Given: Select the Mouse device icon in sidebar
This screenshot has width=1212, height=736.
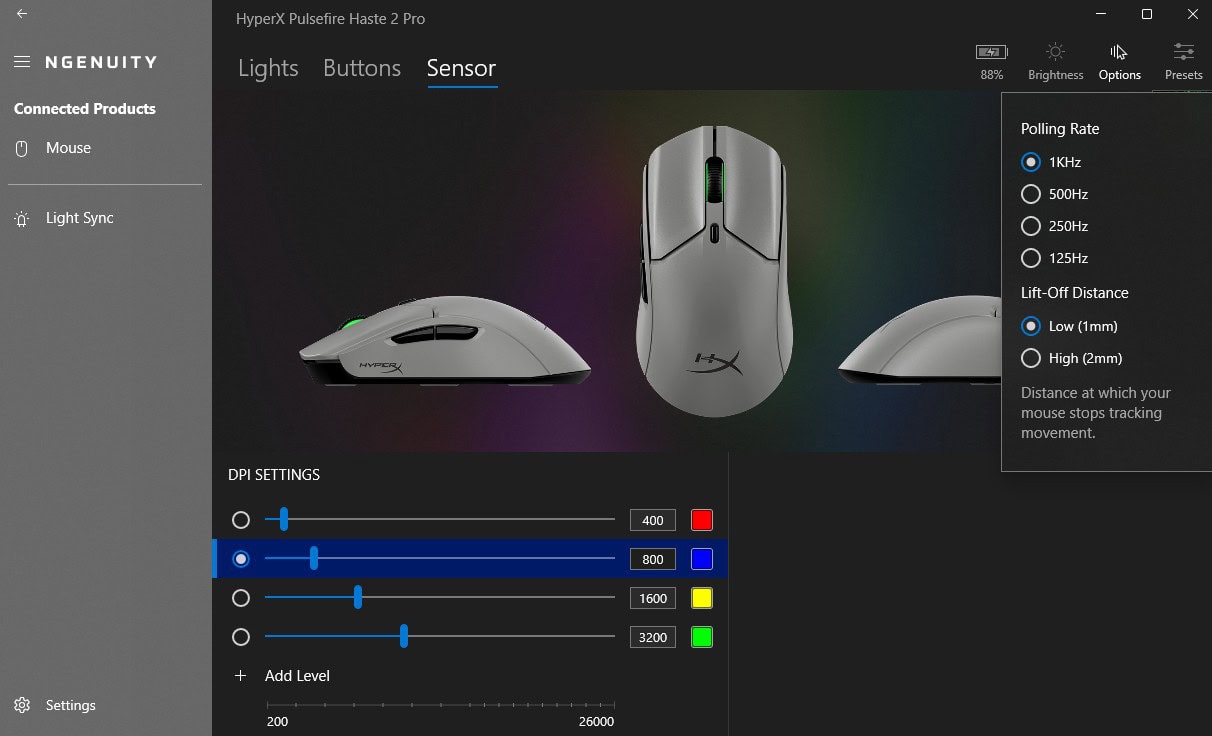Looking at the screenshot, I should [22, 148].
